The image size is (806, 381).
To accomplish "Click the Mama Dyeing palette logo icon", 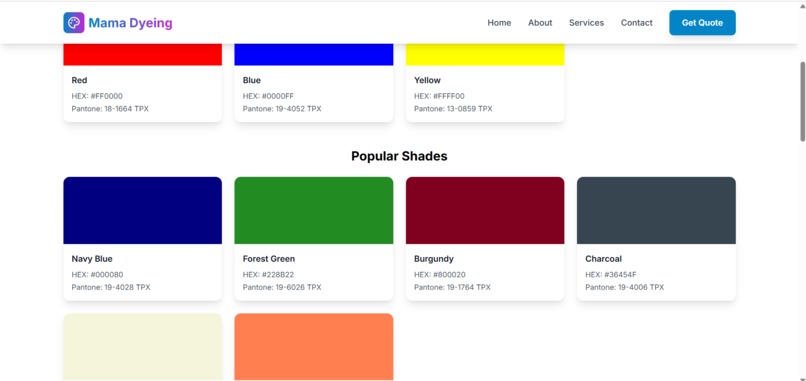I will pos(74,23).
